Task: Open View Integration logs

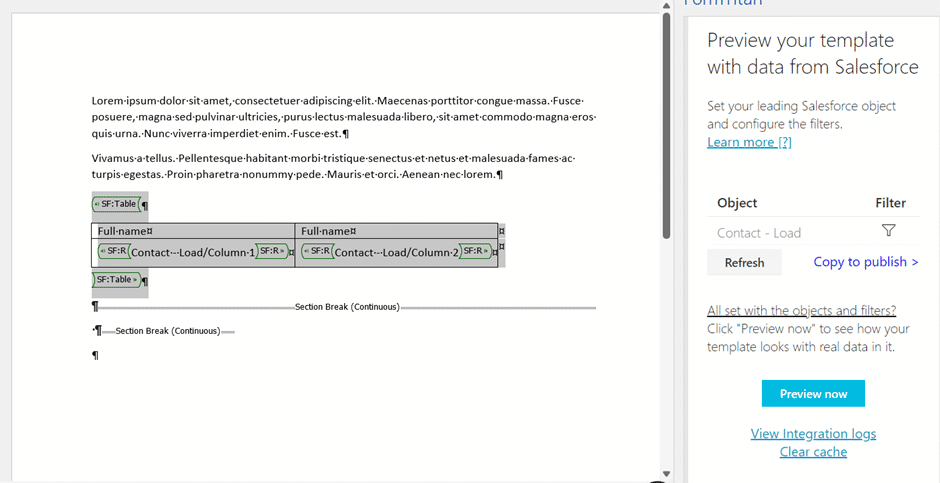Action: [813, 433]
